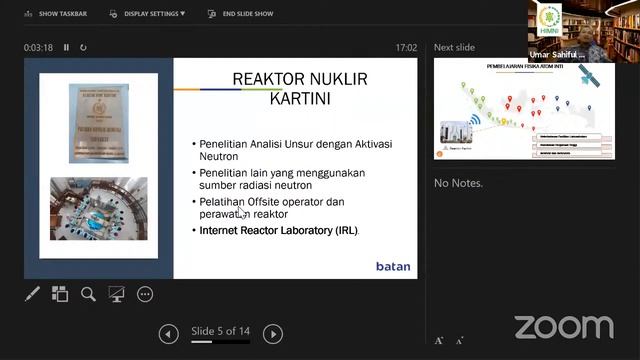
Task: Click the Next slide label
Action: (454, 47)
